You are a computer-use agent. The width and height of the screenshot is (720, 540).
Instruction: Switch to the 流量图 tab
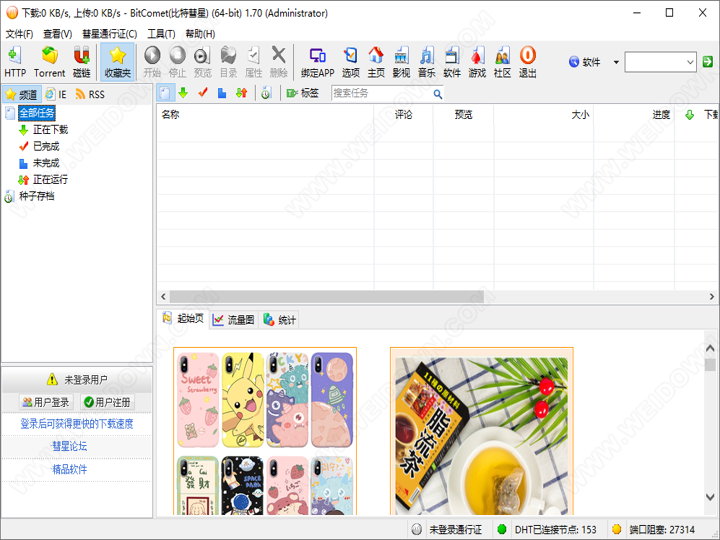point(233,320)
